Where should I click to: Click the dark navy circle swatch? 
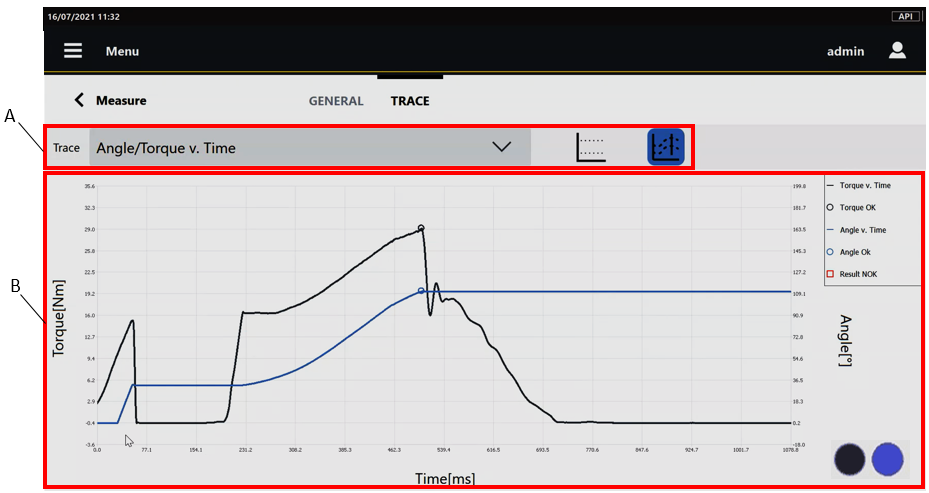[x=850, y=459]
